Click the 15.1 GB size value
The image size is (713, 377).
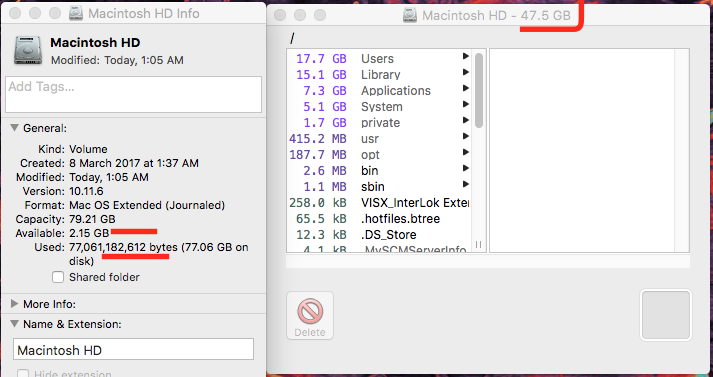321,75
